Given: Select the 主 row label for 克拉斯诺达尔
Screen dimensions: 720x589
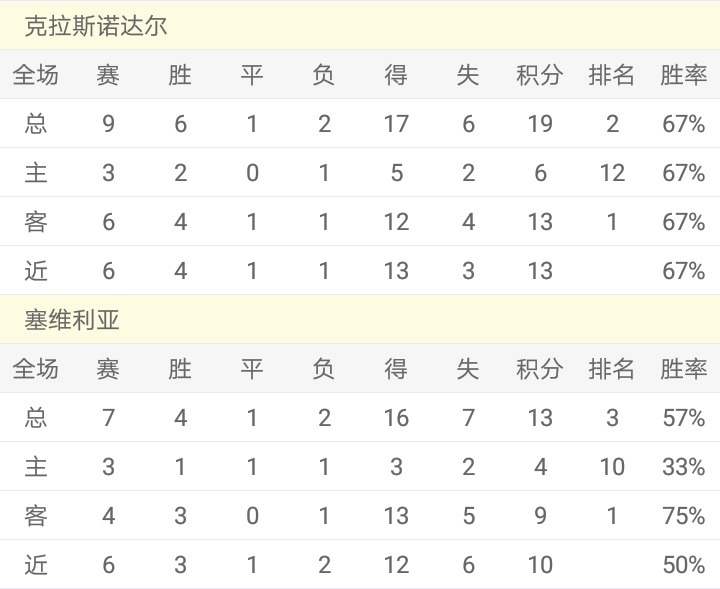Looking at the screenshot, I should click(36, 173).
